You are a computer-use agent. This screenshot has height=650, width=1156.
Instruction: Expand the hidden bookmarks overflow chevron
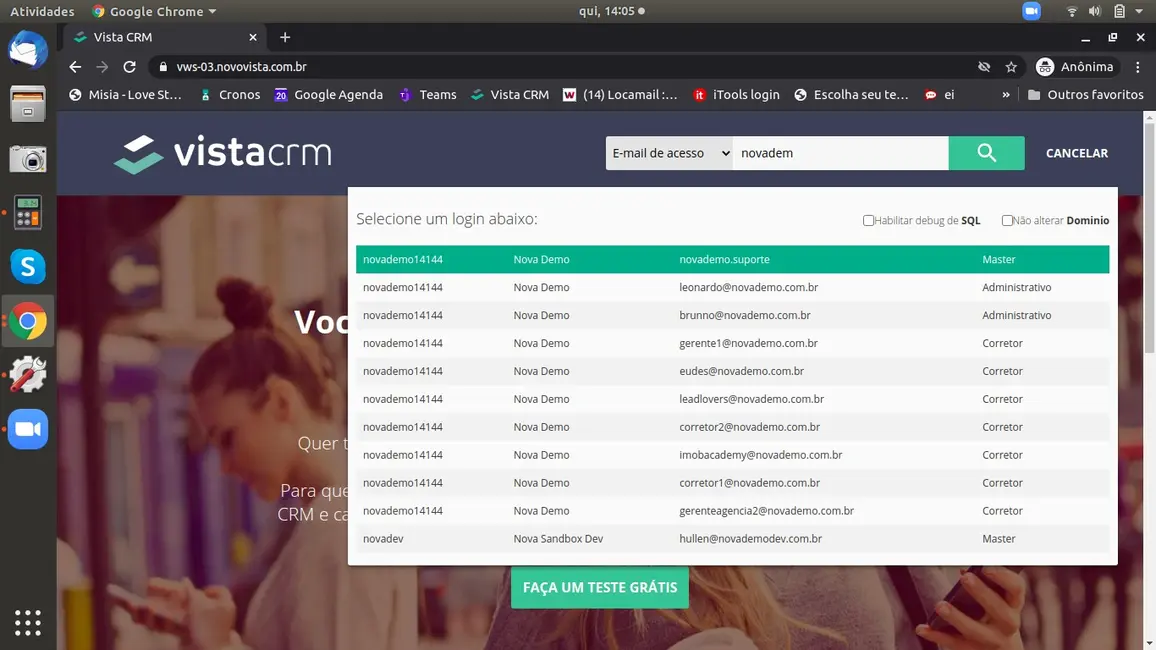point(1005,95)
